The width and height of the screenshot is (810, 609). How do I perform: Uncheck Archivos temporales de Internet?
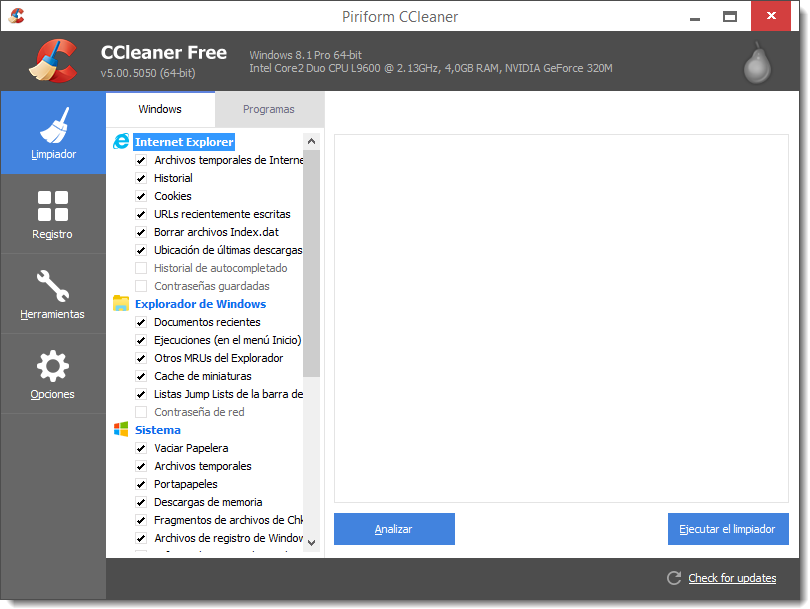[x=141, y=160]
